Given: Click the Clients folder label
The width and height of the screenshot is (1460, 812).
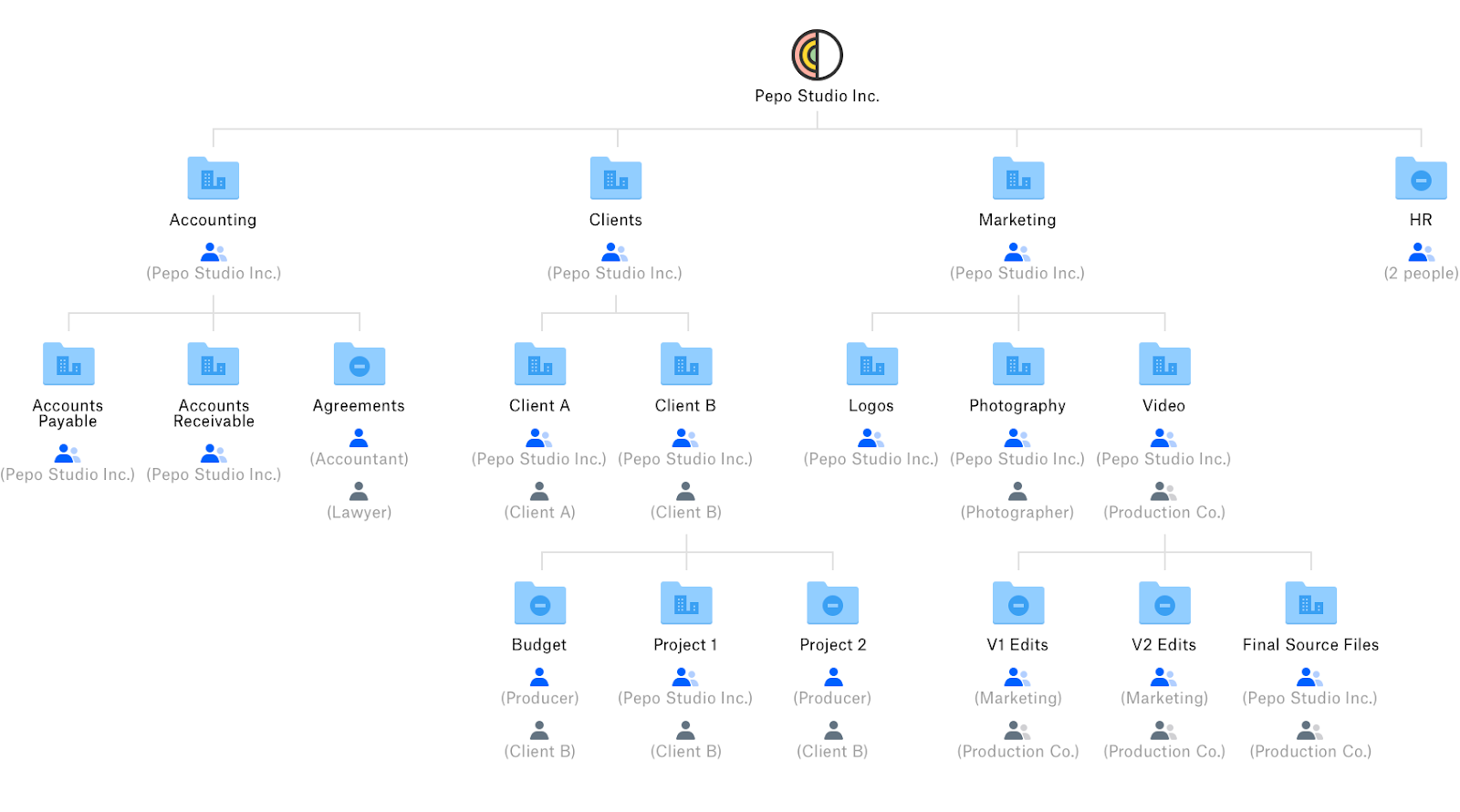Looking at the screenshot, I should click(616, 220).
